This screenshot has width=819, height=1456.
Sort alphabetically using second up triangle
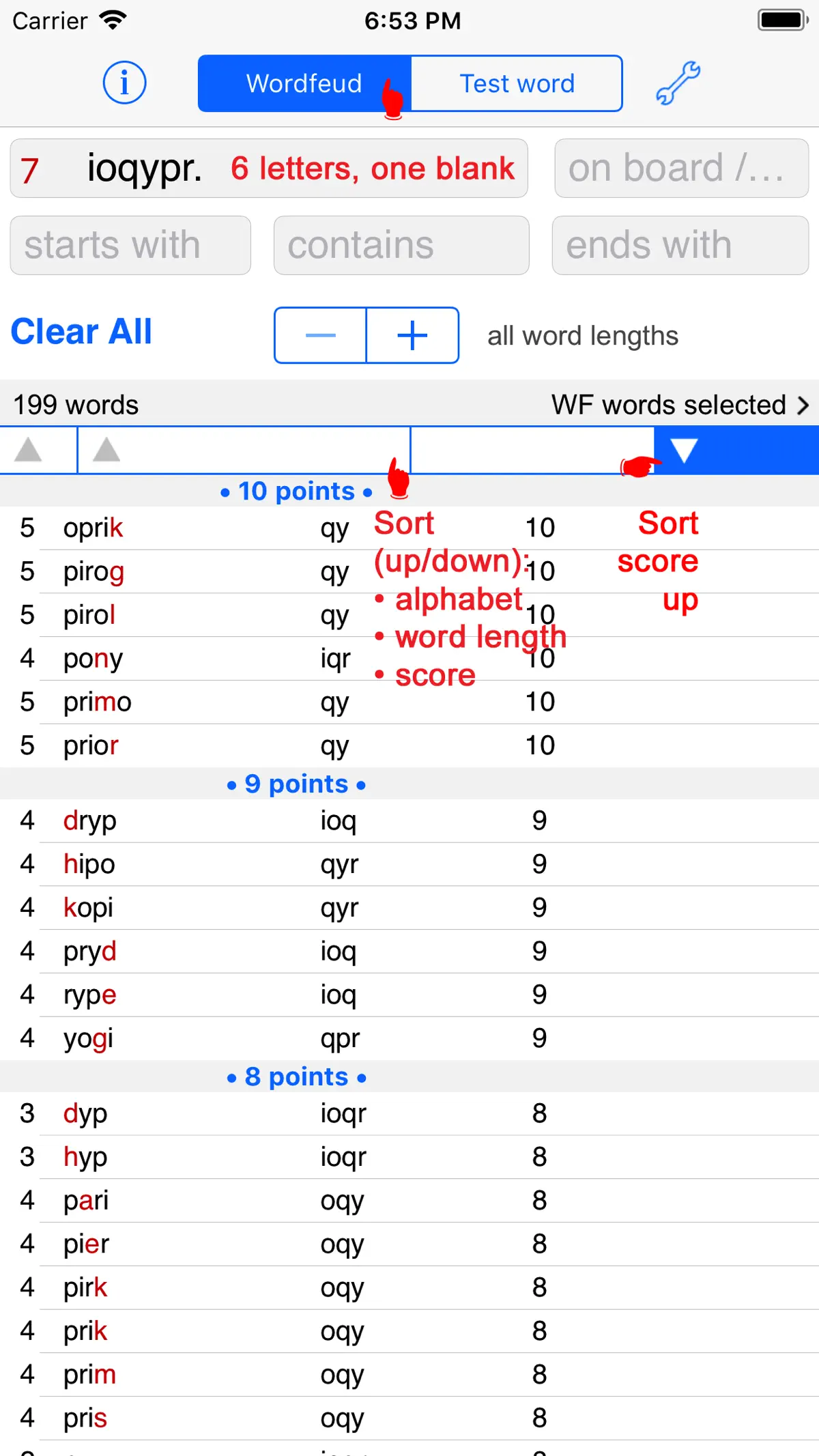click(x=106, y=450)
